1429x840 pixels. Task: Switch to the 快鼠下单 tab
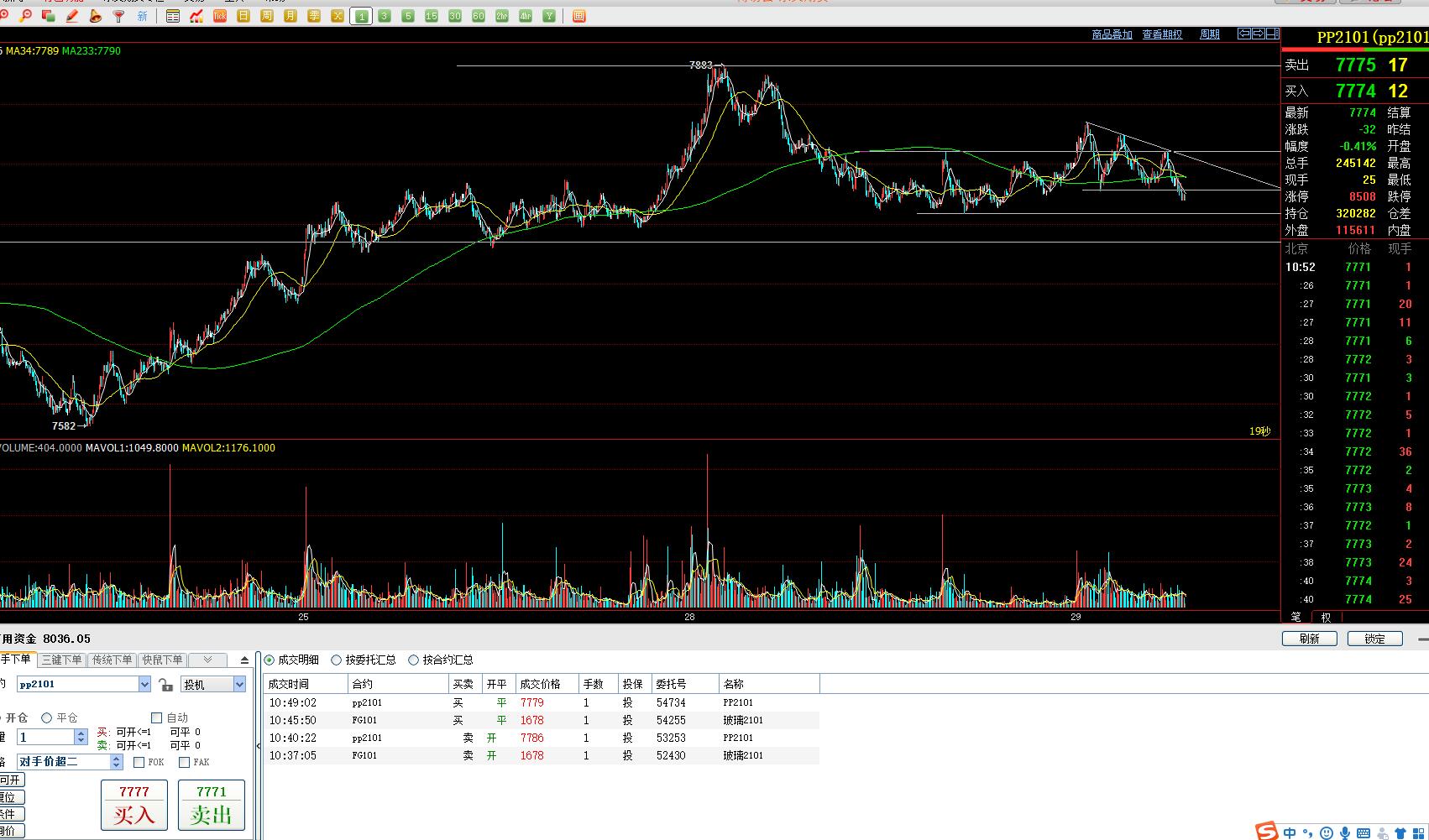162,660
